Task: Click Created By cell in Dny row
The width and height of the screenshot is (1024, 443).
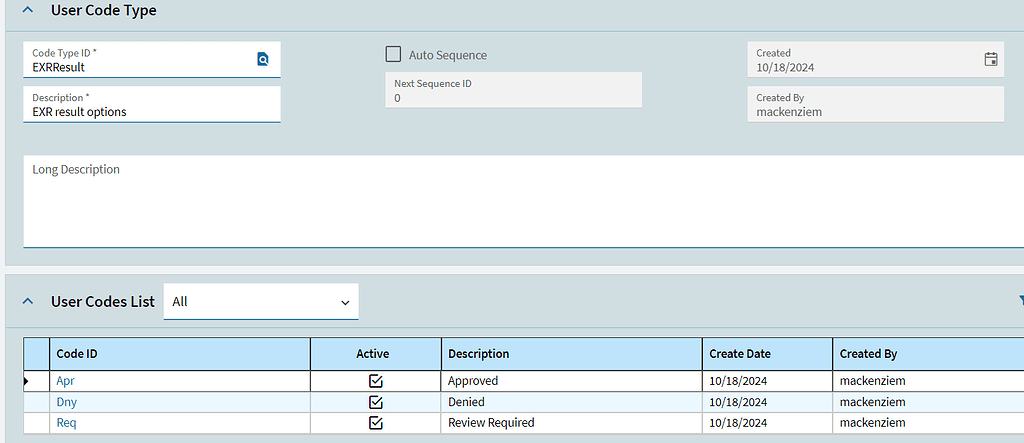Action: pos(928,402)
